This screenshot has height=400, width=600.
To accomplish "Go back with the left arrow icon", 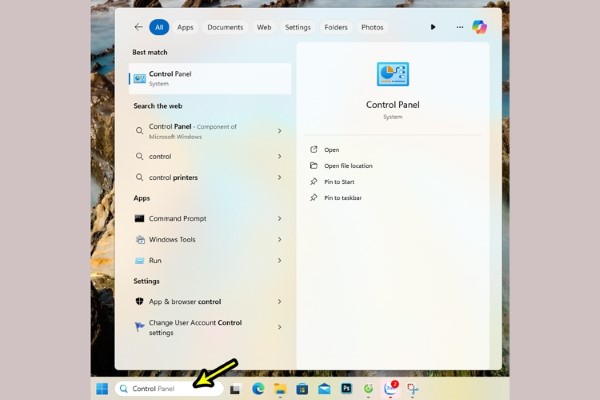I will [138, 27].
